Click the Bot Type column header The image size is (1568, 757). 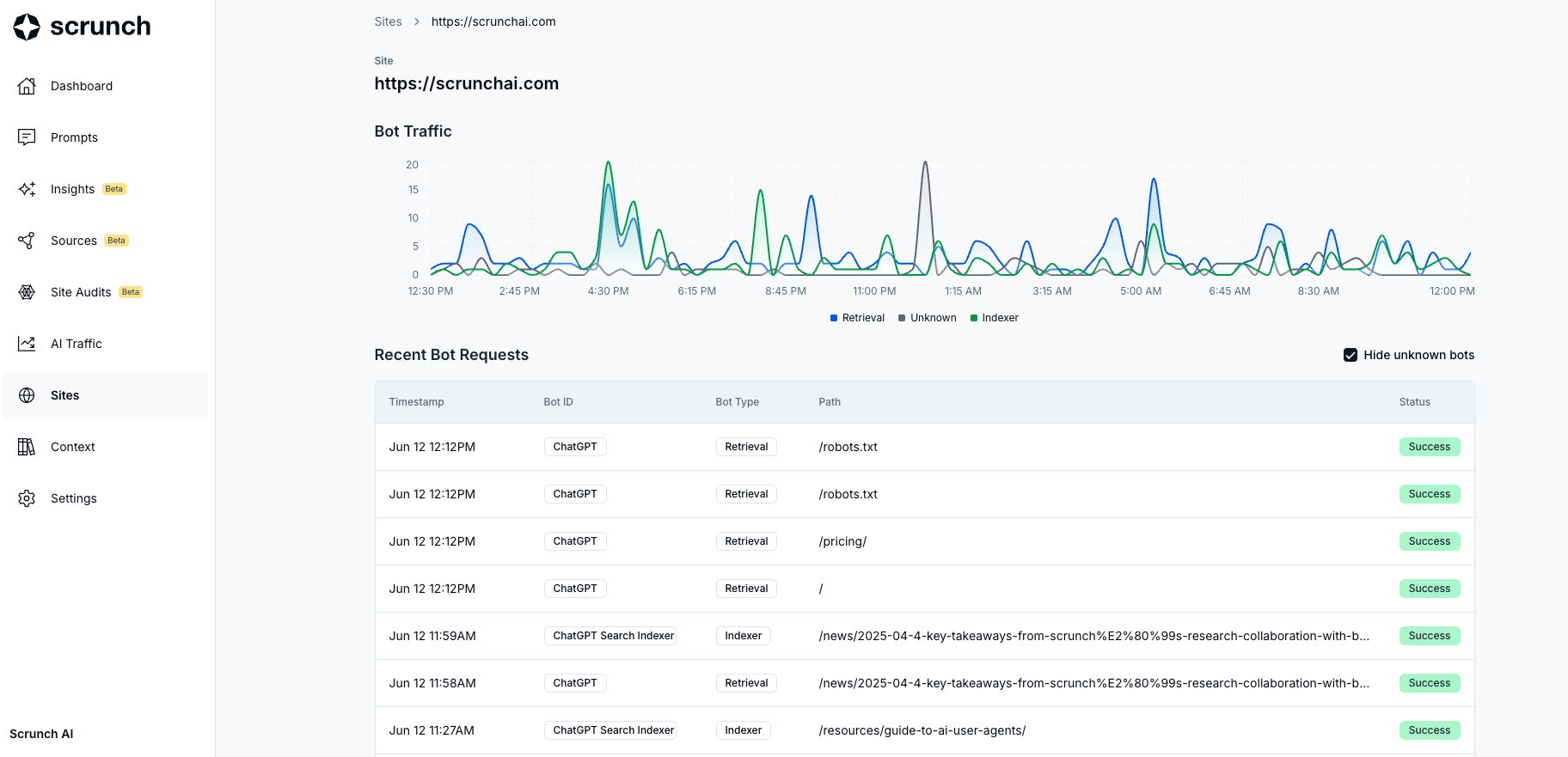click(737, 402)
